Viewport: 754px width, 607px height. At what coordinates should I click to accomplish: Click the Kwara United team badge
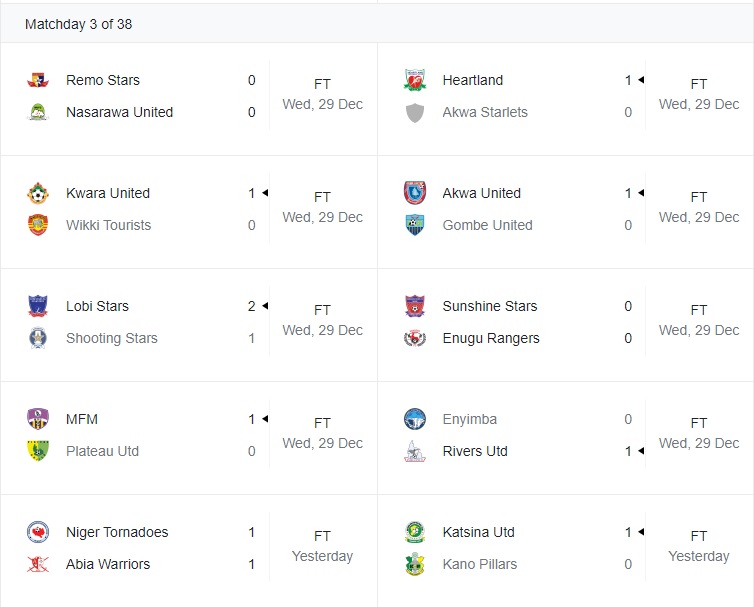[38, 193]
